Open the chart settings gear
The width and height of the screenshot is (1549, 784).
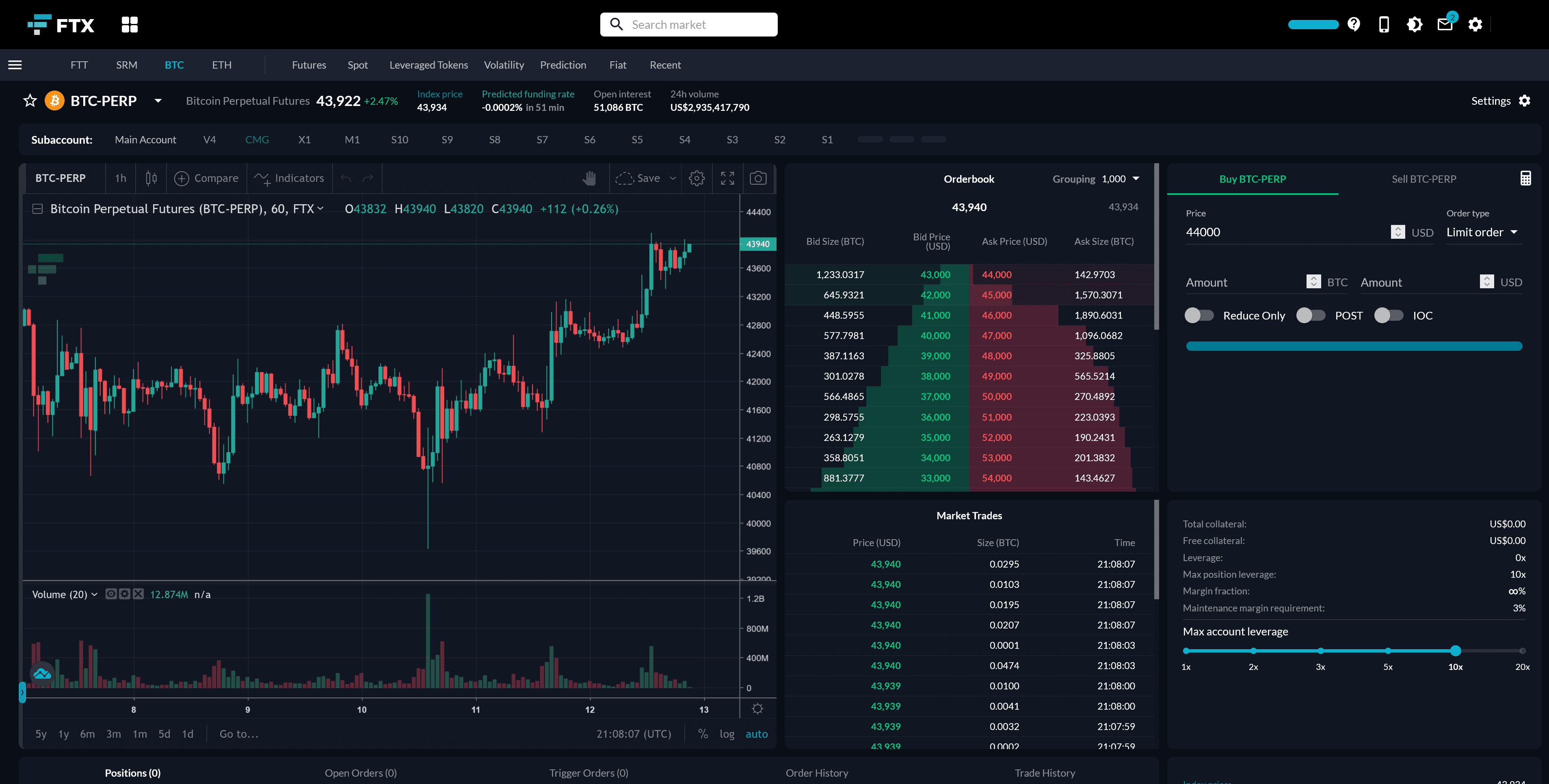[697, 178]
